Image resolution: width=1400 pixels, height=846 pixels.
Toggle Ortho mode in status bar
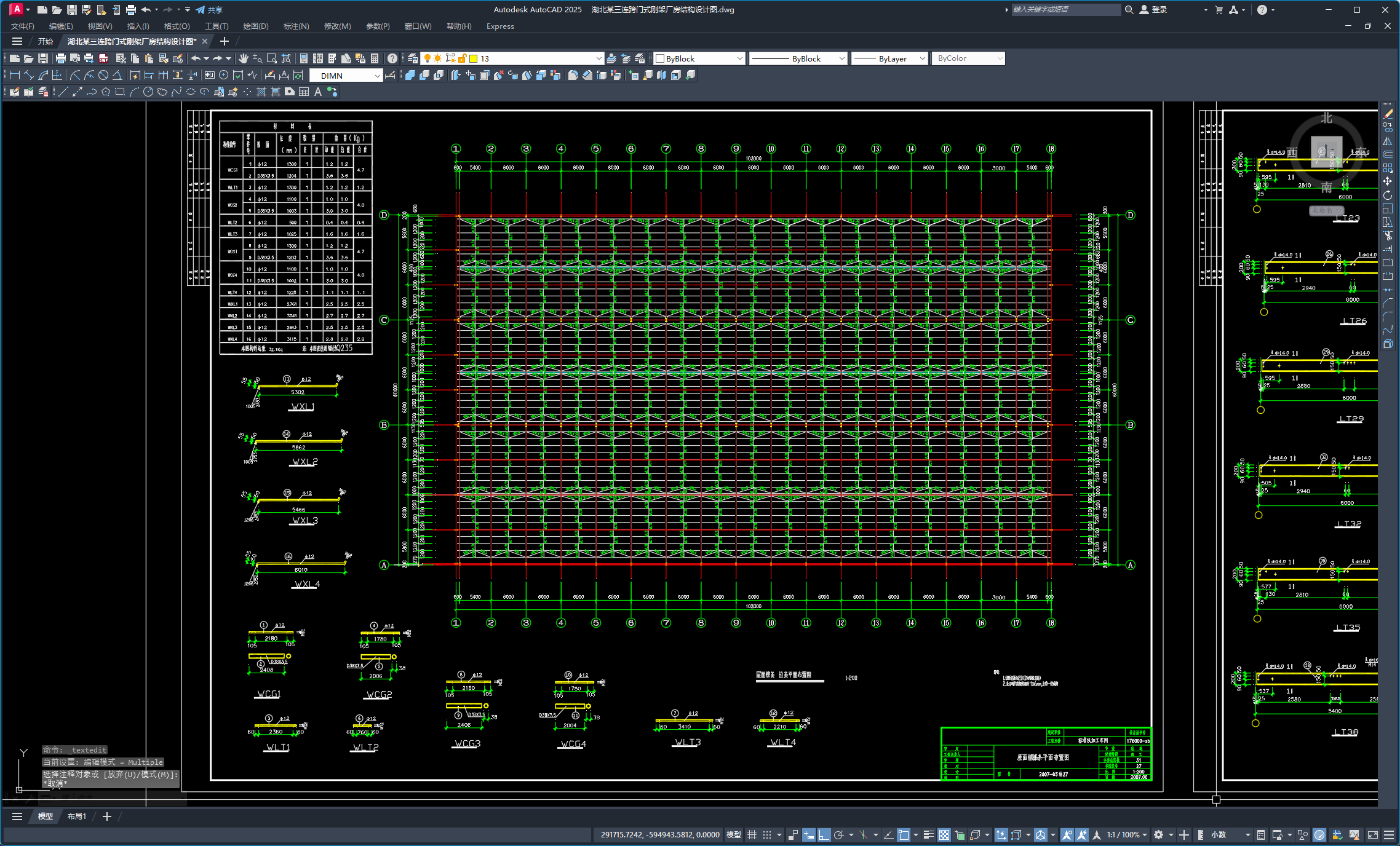point(824,834)
